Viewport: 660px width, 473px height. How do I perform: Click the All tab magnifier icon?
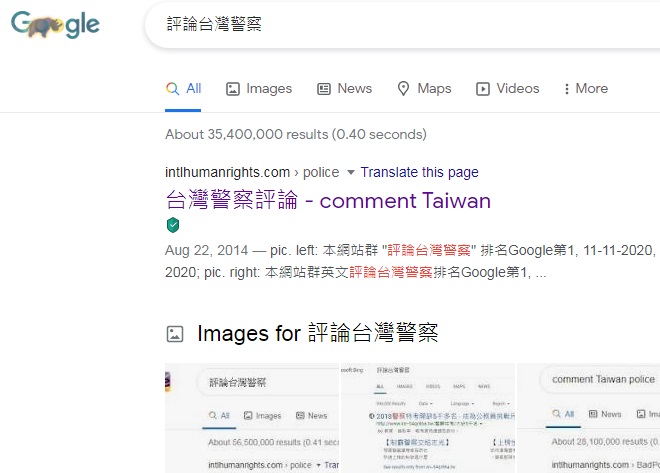[x=172, y=89]
